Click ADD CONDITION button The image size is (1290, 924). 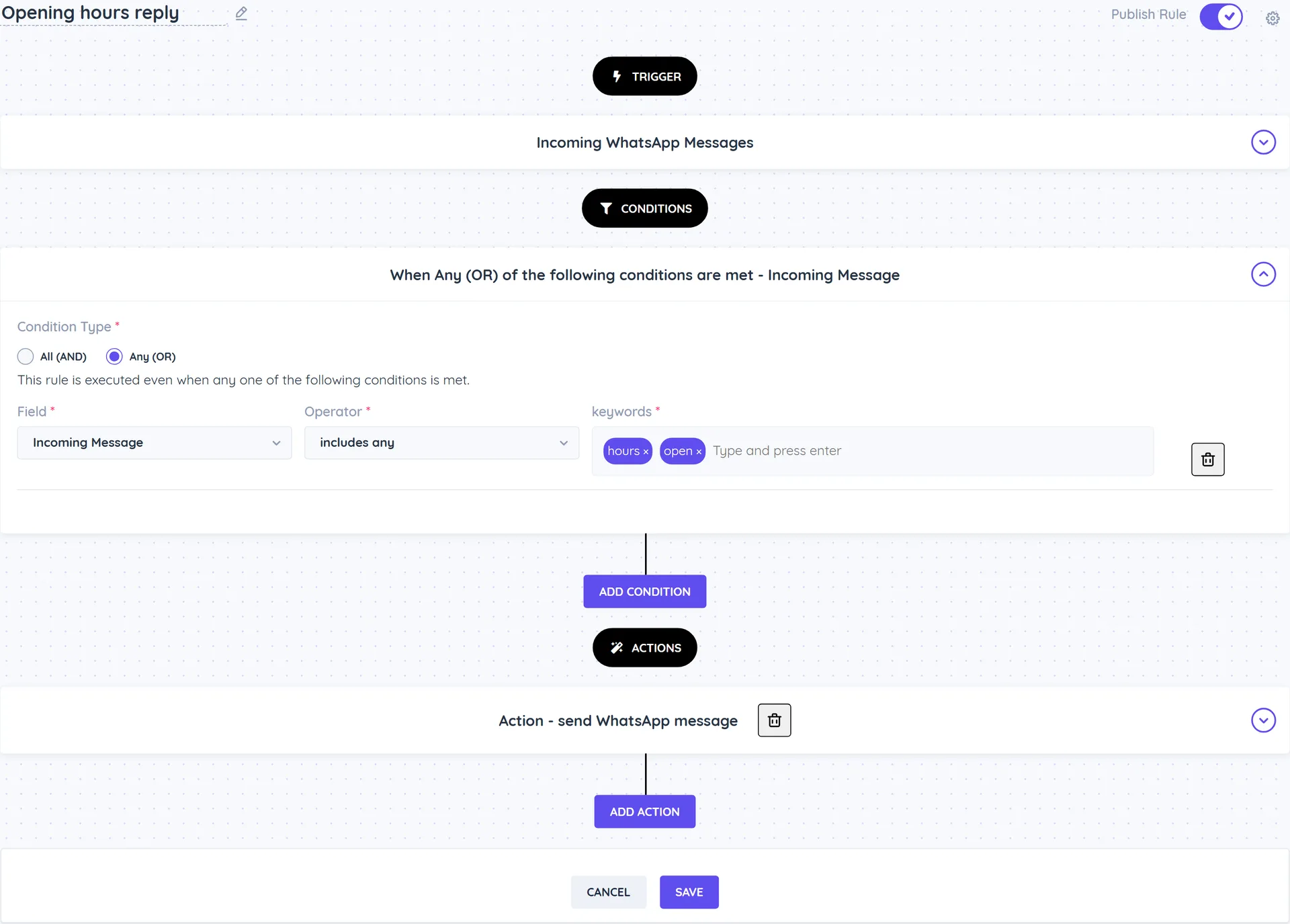tap(644, 591)
